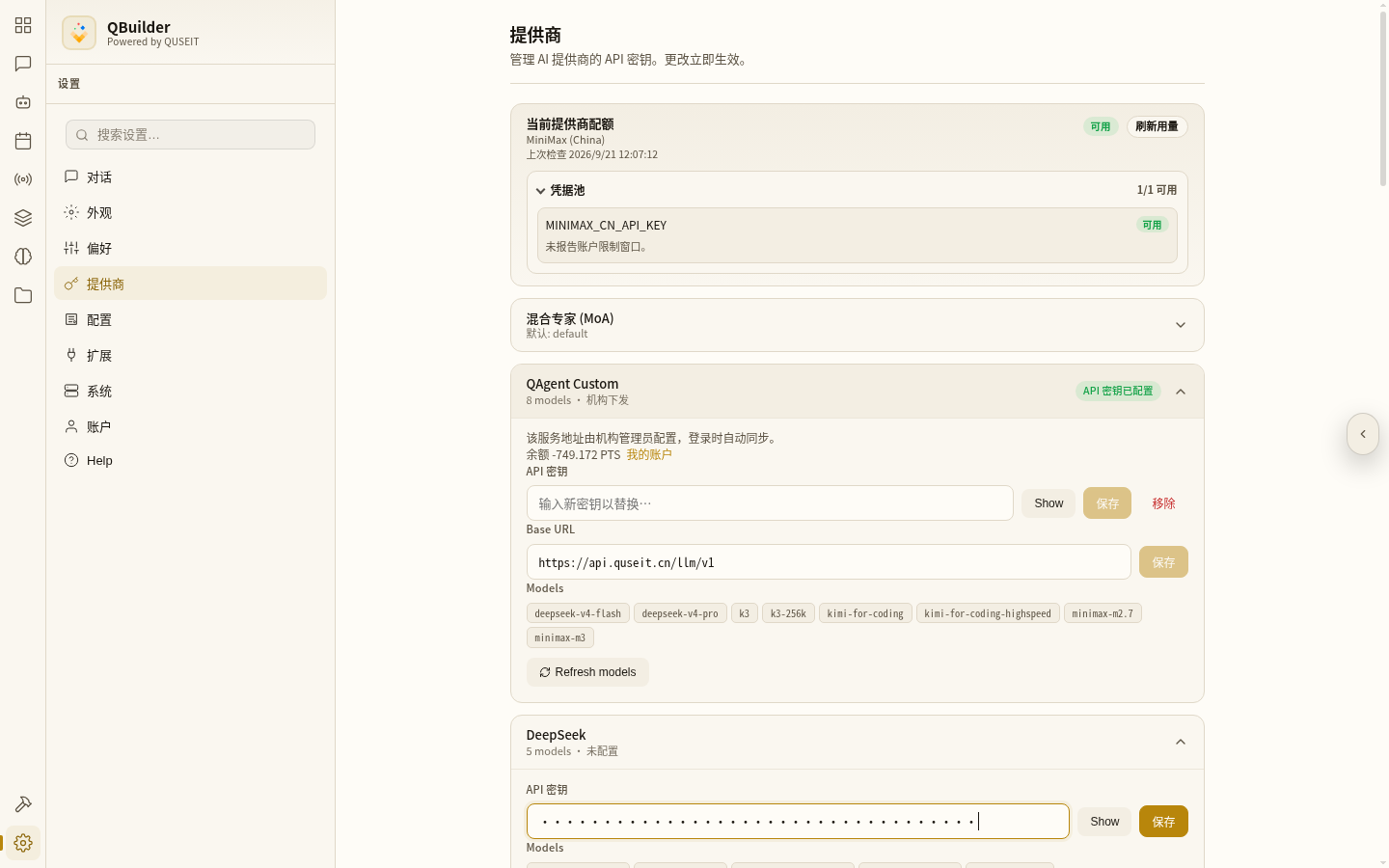Click the key icon beside 提供商
The image size is (1389, 868).
point(71,284)
